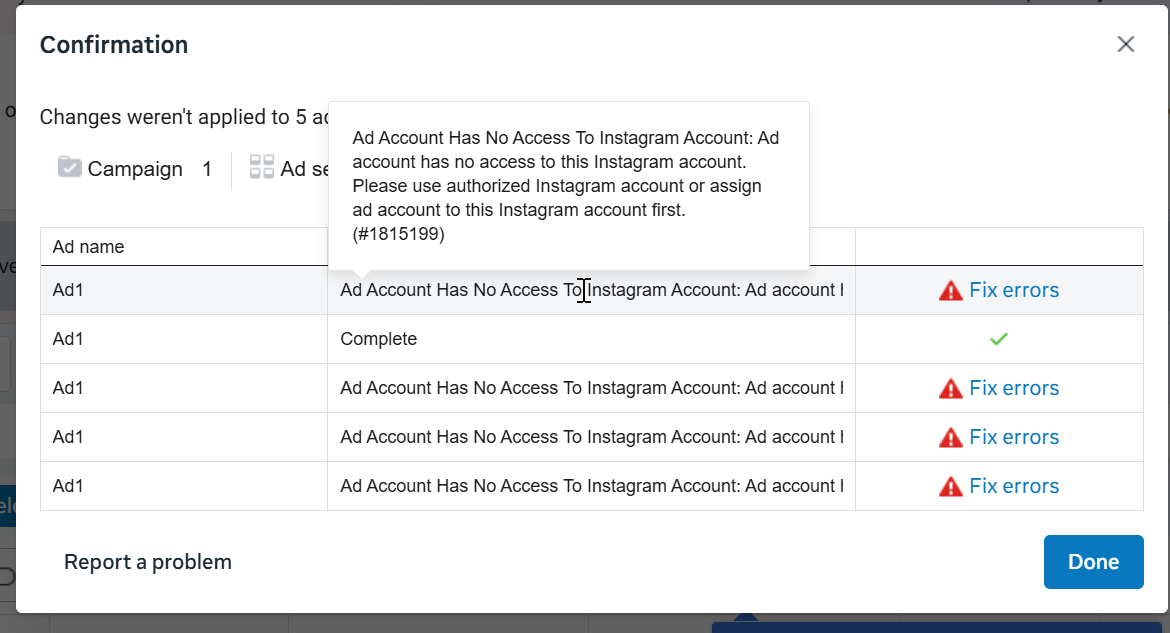Select the Ad set grid icon
Image resolution: width=1170 pixels, height=633 pixels.
point(262,166)
